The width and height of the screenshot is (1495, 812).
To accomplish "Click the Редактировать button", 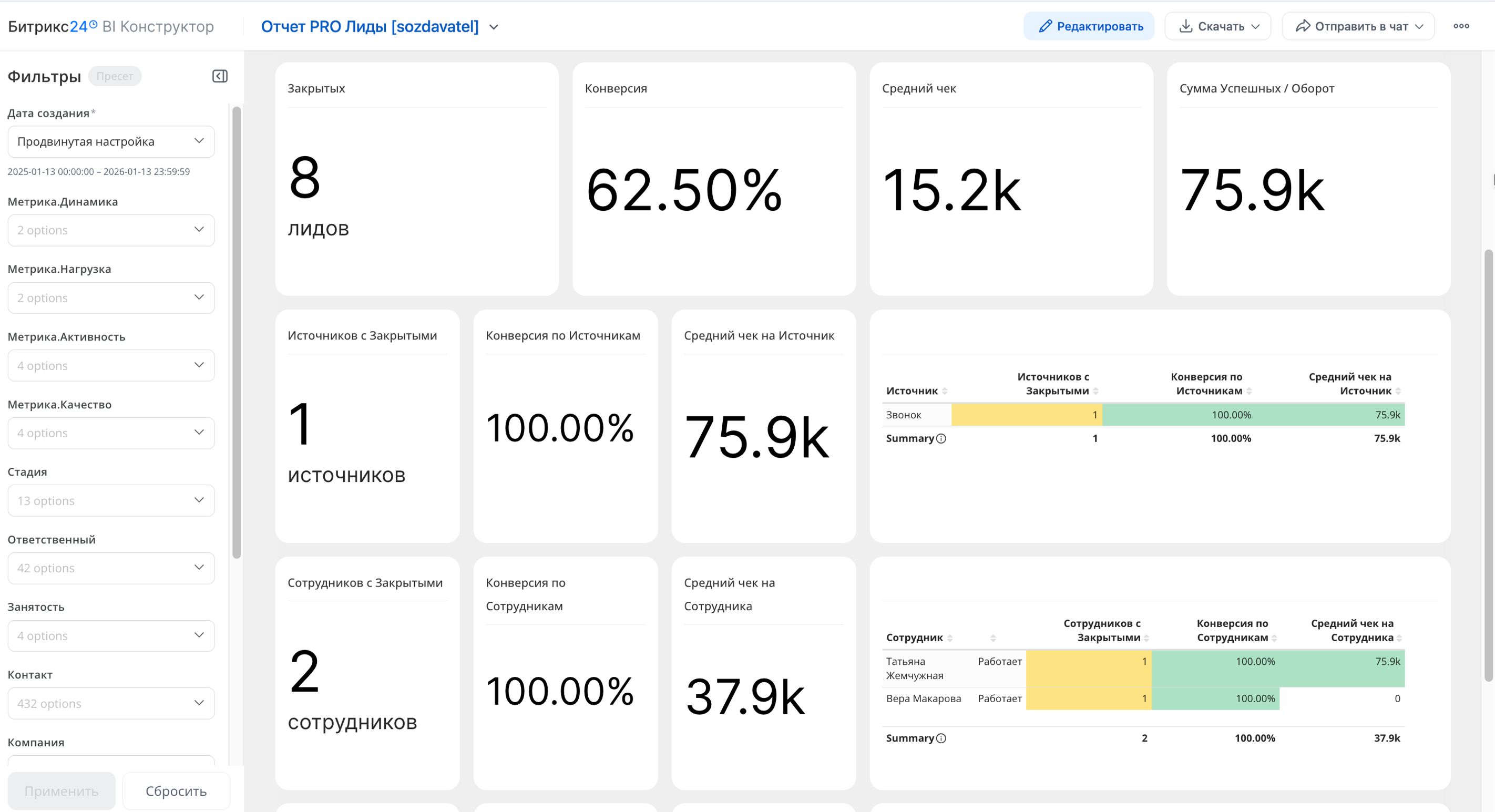I will pos(1089,26).
